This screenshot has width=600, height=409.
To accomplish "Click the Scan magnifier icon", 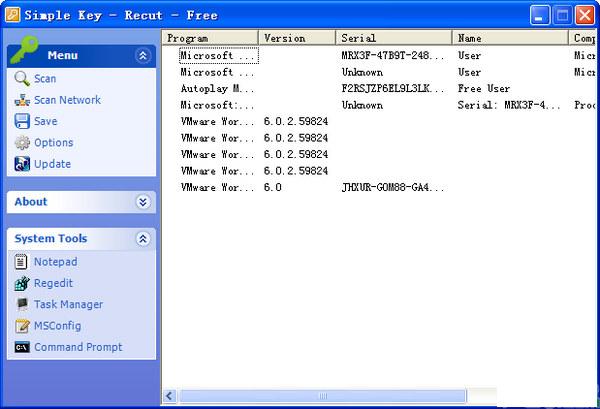I will pos(22,79).
